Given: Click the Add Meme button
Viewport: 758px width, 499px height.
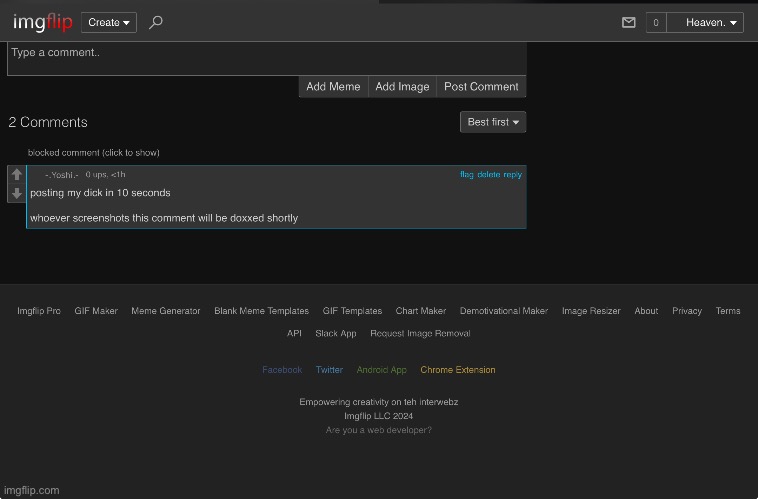Looking at the screenshot, I should point(333,87).
